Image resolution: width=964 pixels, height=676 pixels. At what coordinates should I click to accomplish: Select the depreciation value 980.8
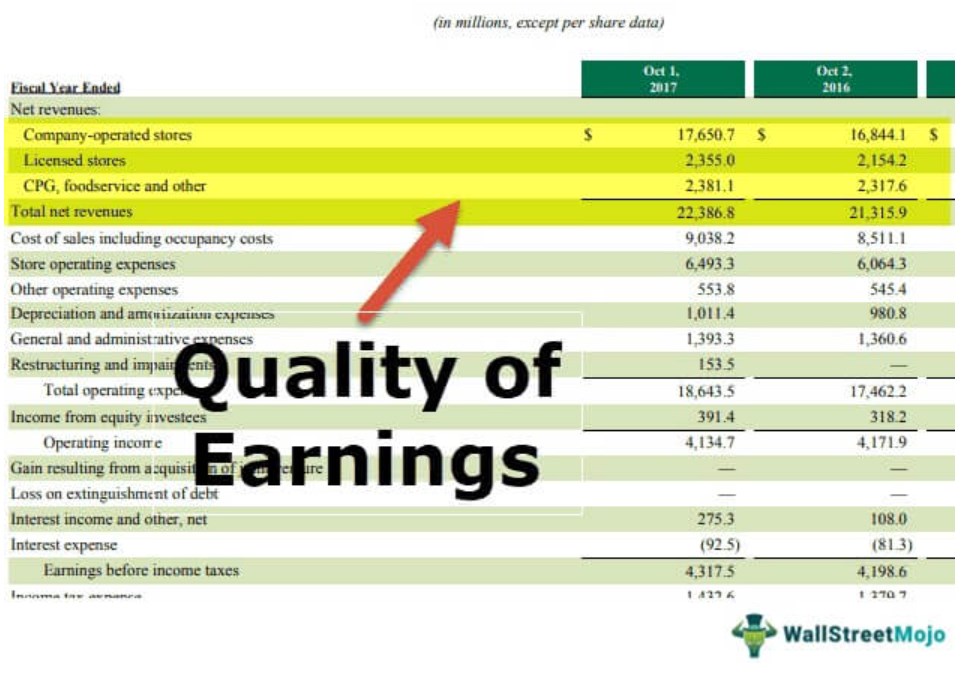pyautogui.click(x=888, y=314)
